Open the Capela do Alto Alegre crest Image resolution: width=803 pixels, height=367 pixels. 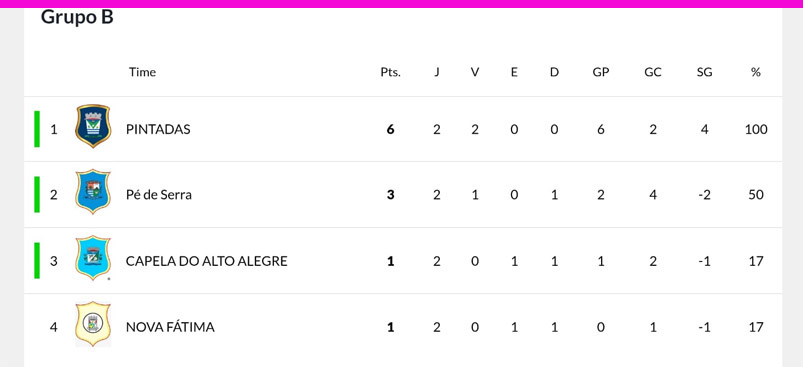pos(93,257)
